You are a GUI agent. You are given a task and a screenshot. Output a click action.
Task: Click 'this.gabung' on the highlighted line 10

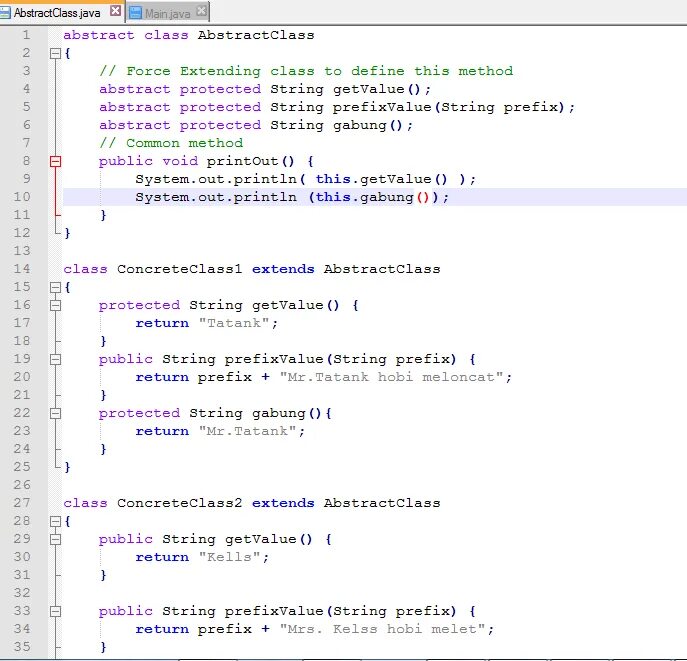365,197
